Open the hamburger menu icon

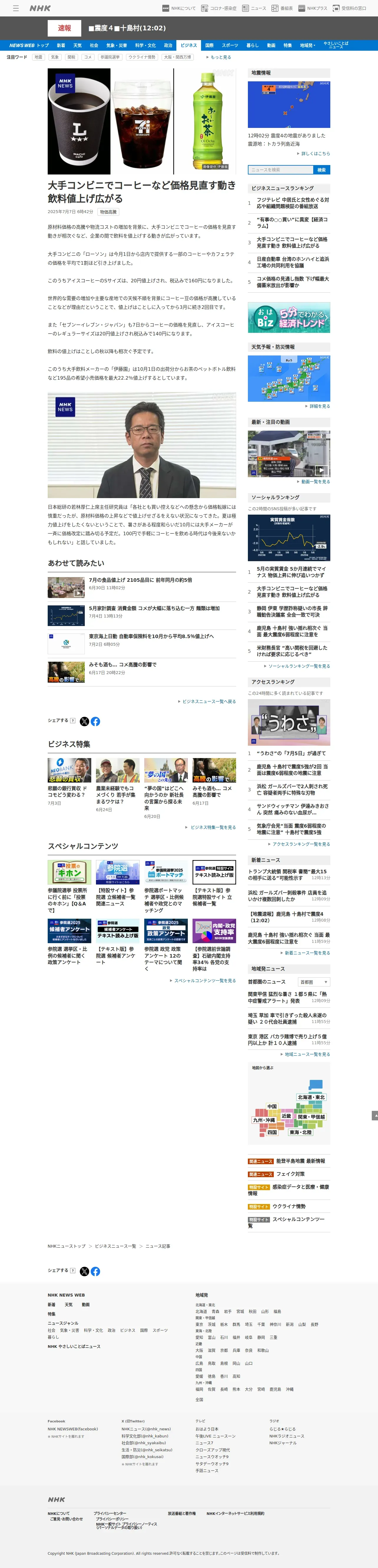16,9
